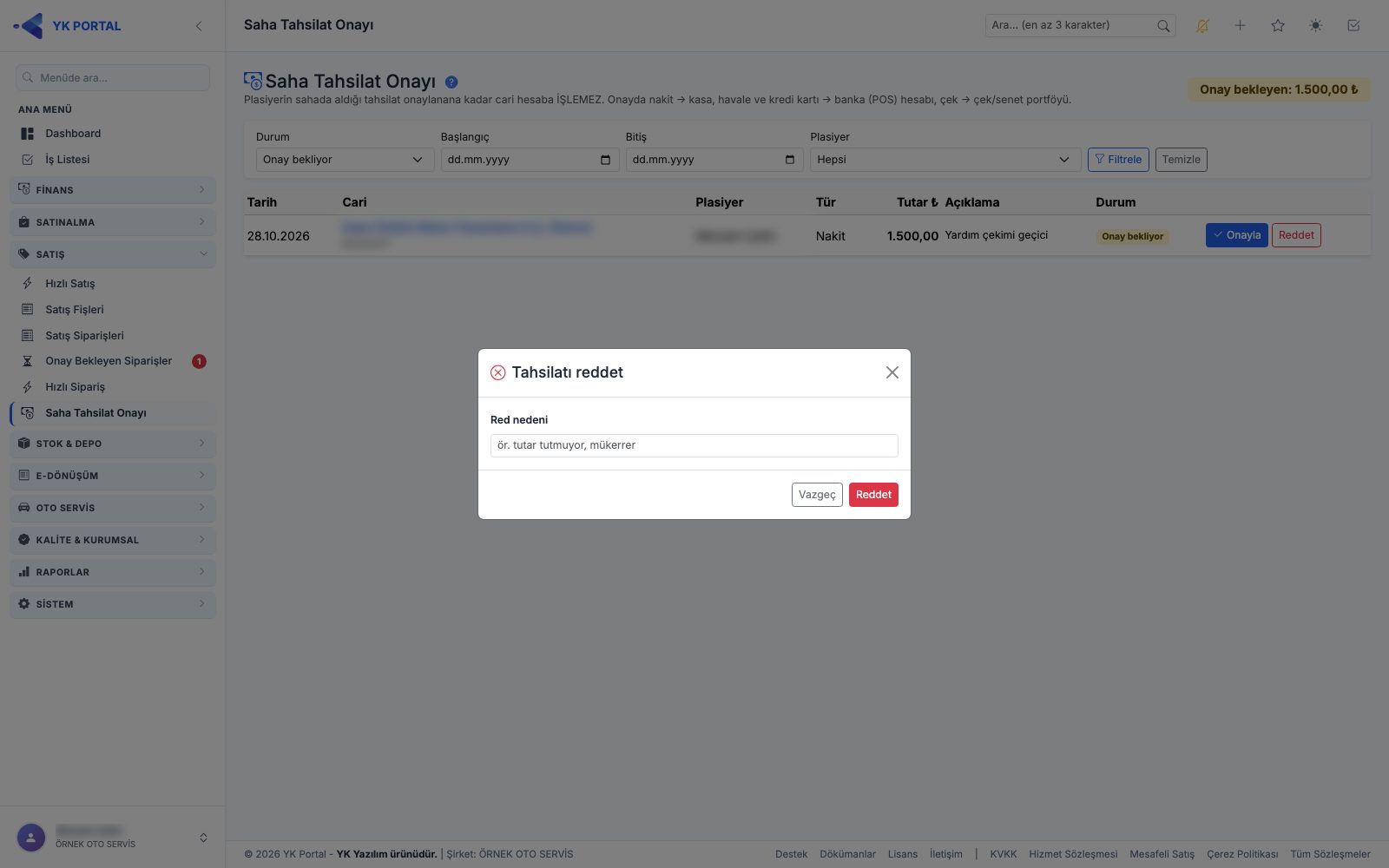Click the YK PORTAL logo
This screenshot has width=1389, height=868.
point(68,26)
